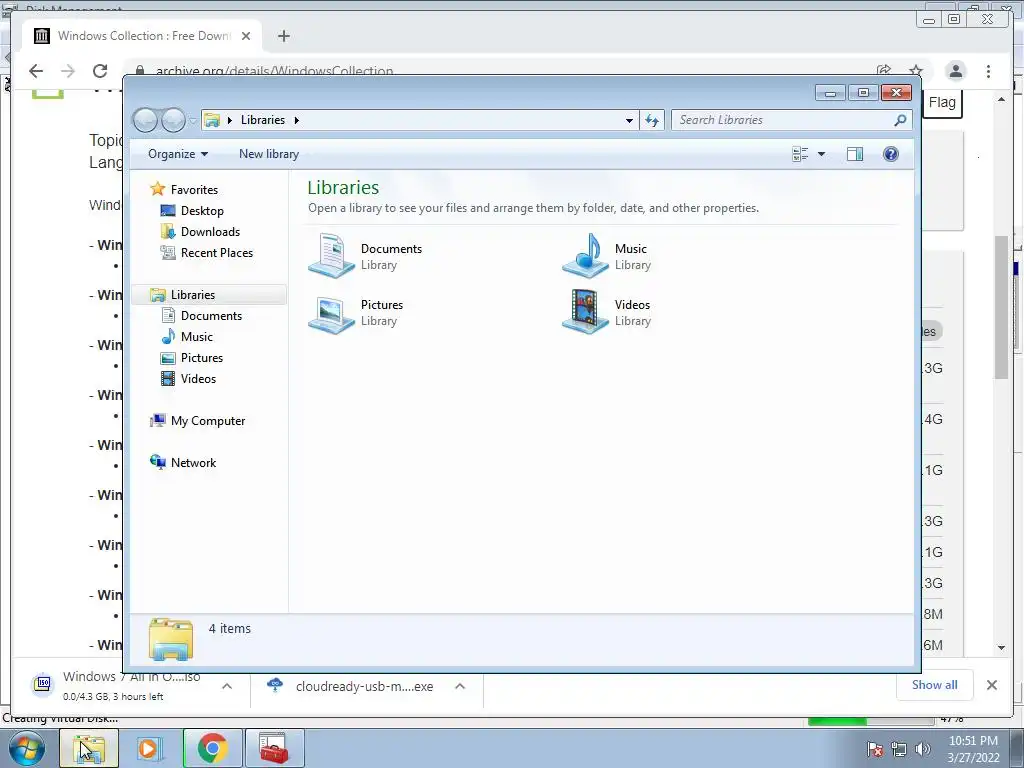
Task: Click the Libraries breadcrumb segment
Action: click(263, 120)
